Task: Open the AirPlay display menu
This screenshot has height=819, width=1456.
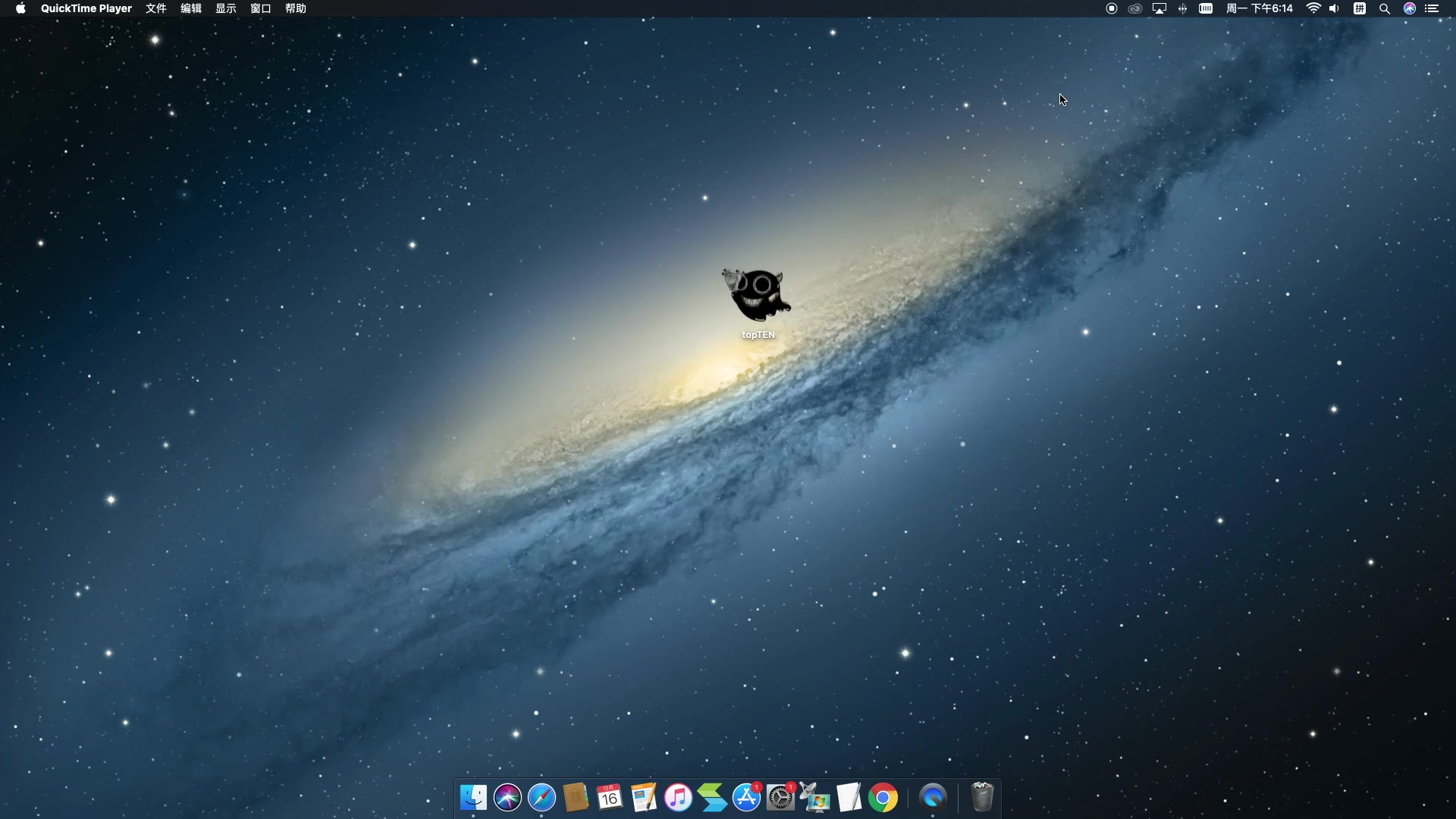Action: (1159, 8)
